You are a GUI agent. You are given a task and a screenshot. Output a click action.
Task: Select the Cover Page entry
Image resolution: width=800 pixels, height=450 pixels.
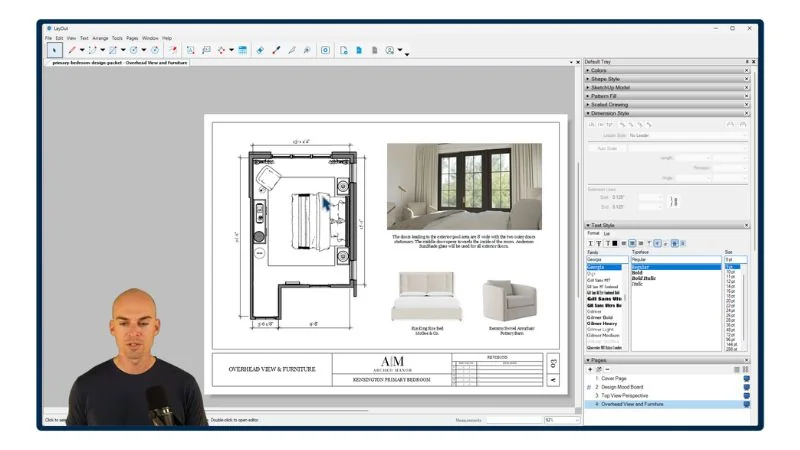[614, 379]
